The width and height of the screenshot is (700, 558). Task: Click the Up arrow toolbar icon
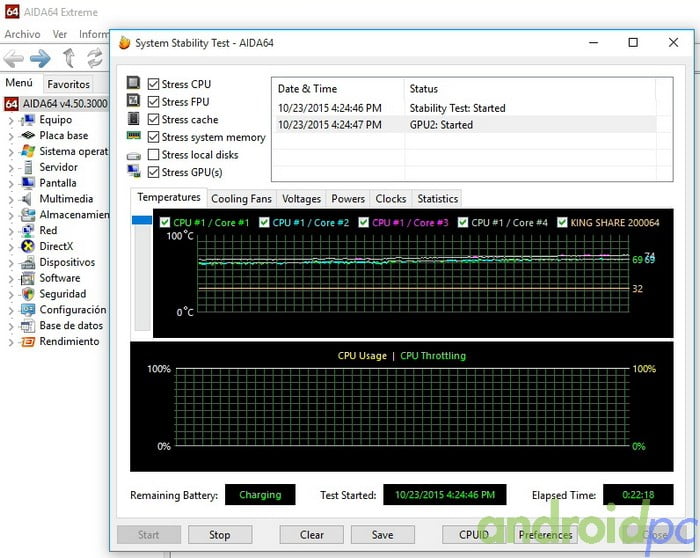pos(69,58)
